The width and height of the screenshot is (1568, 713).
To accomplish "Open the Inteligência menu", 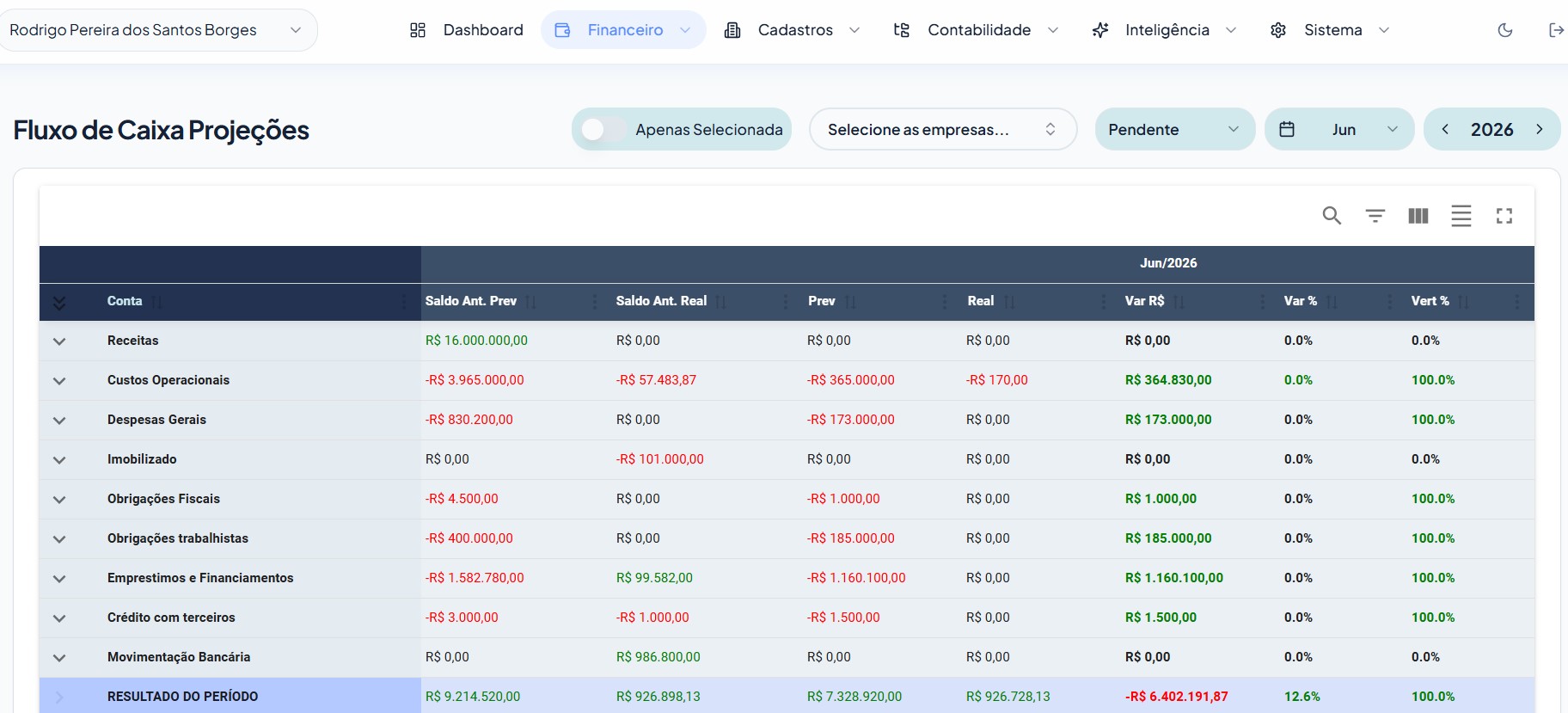I will click(x=1164, y=30).
